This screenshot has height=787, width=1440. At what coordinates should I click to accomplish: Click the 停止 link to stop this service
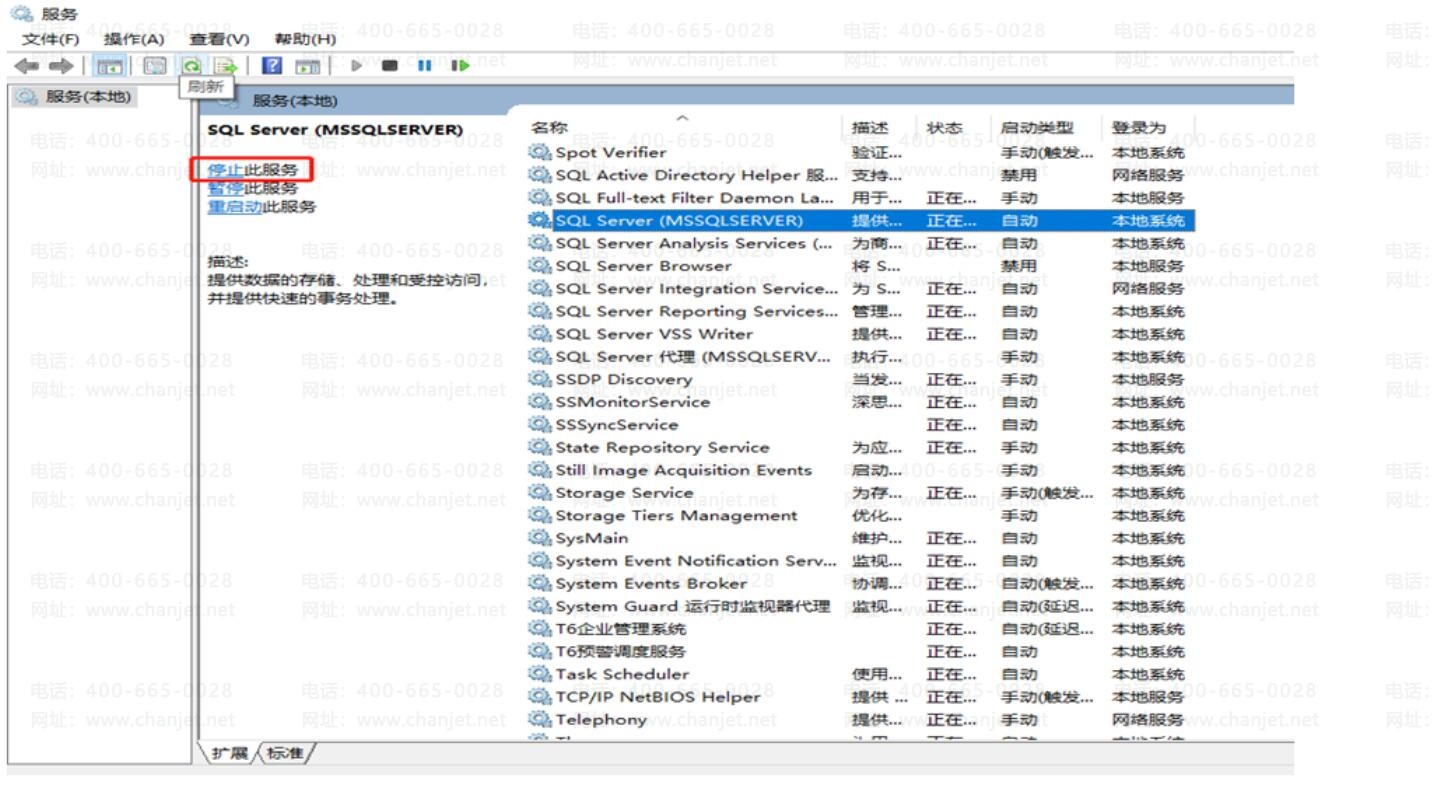coord(226,170)
